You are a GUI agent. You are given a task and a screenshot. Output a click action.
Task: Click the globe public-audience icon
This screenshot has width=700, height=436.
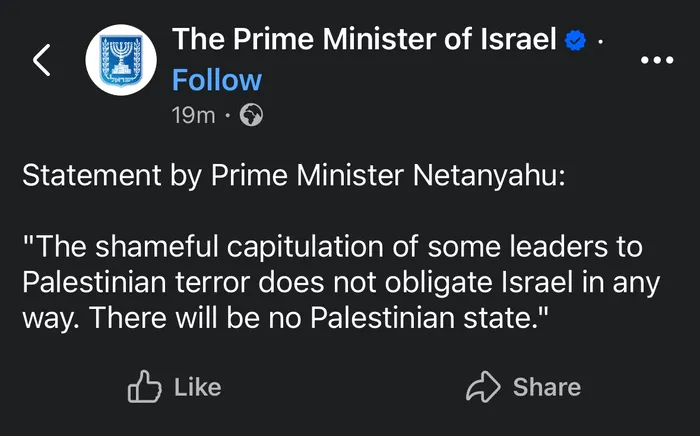pyautogui.click(x=252, y=116)
